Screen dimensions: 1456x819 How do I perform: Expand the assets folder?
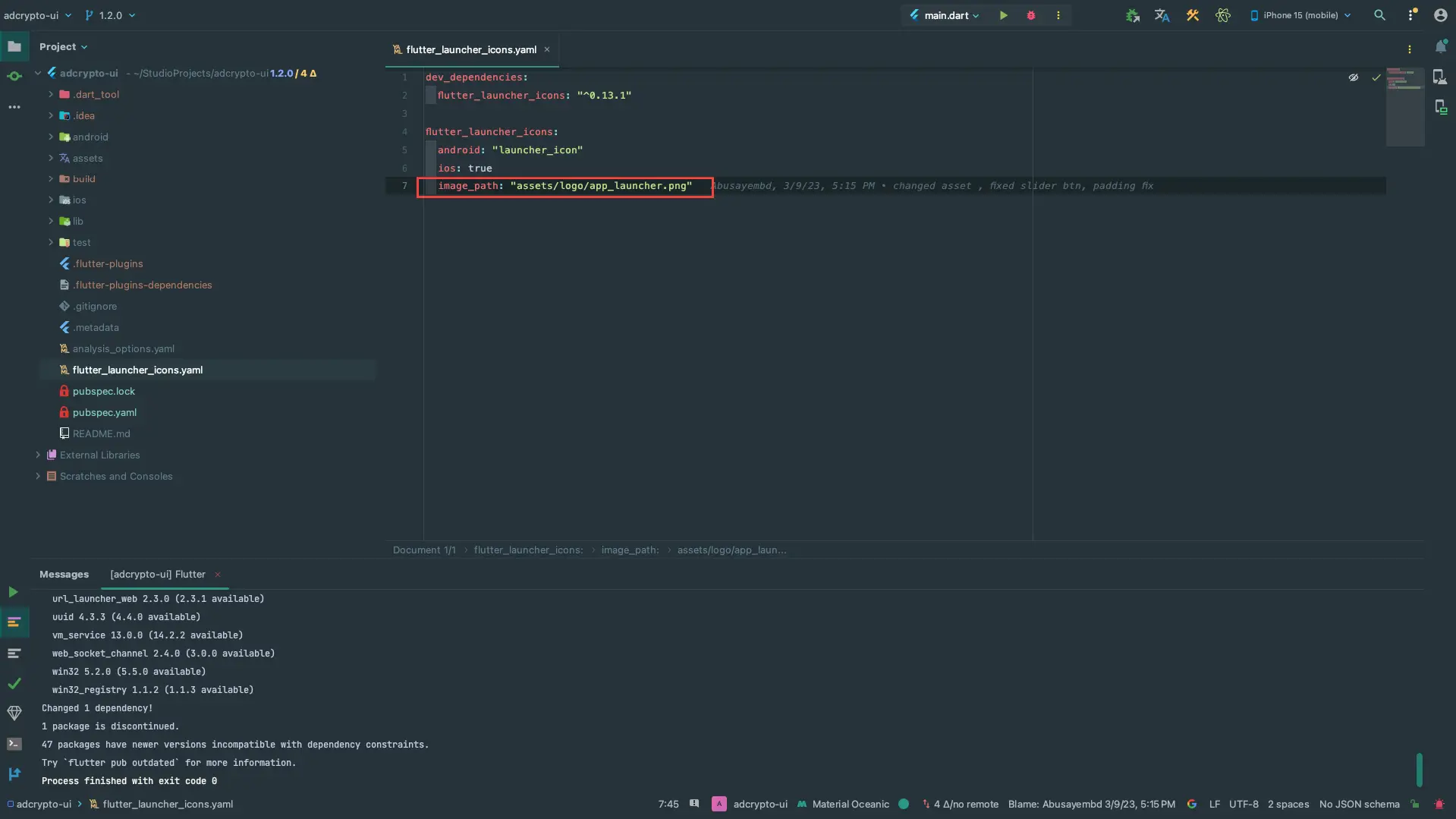pyautogui.click(x=51, y=158)
